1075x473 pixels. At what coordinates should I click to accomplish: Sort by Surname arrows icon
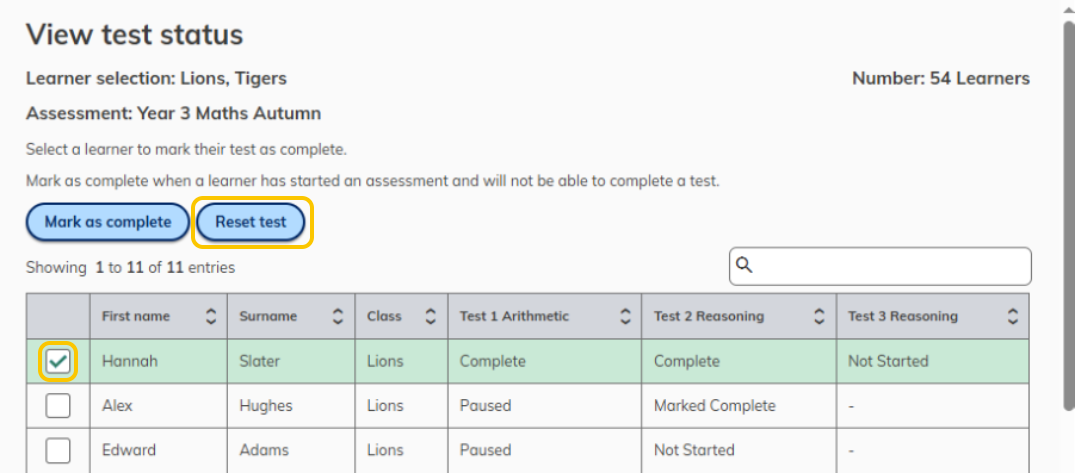[338, 316]
